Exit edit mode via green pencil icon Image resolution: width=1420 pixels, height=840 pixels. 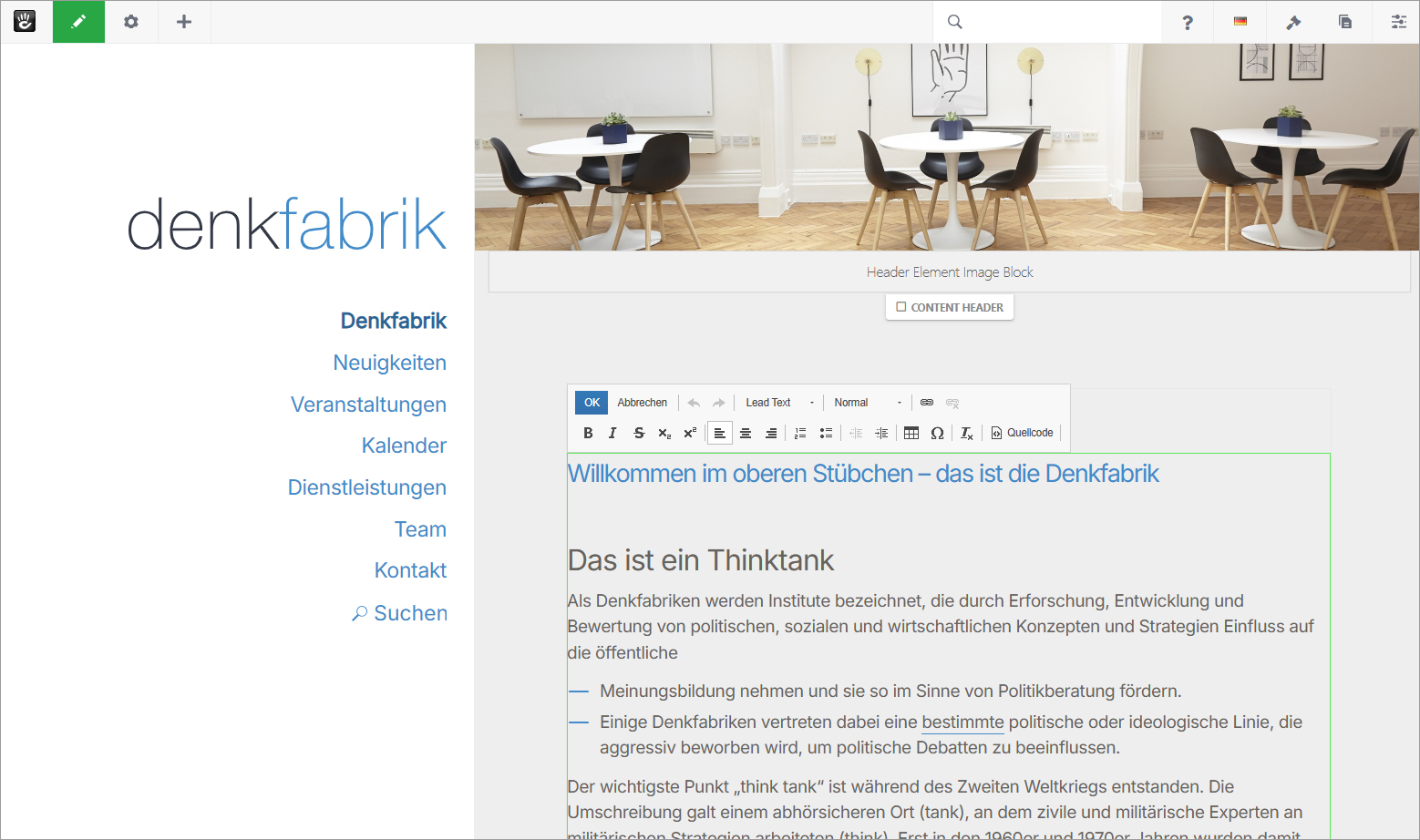click(x=78, y=22)
